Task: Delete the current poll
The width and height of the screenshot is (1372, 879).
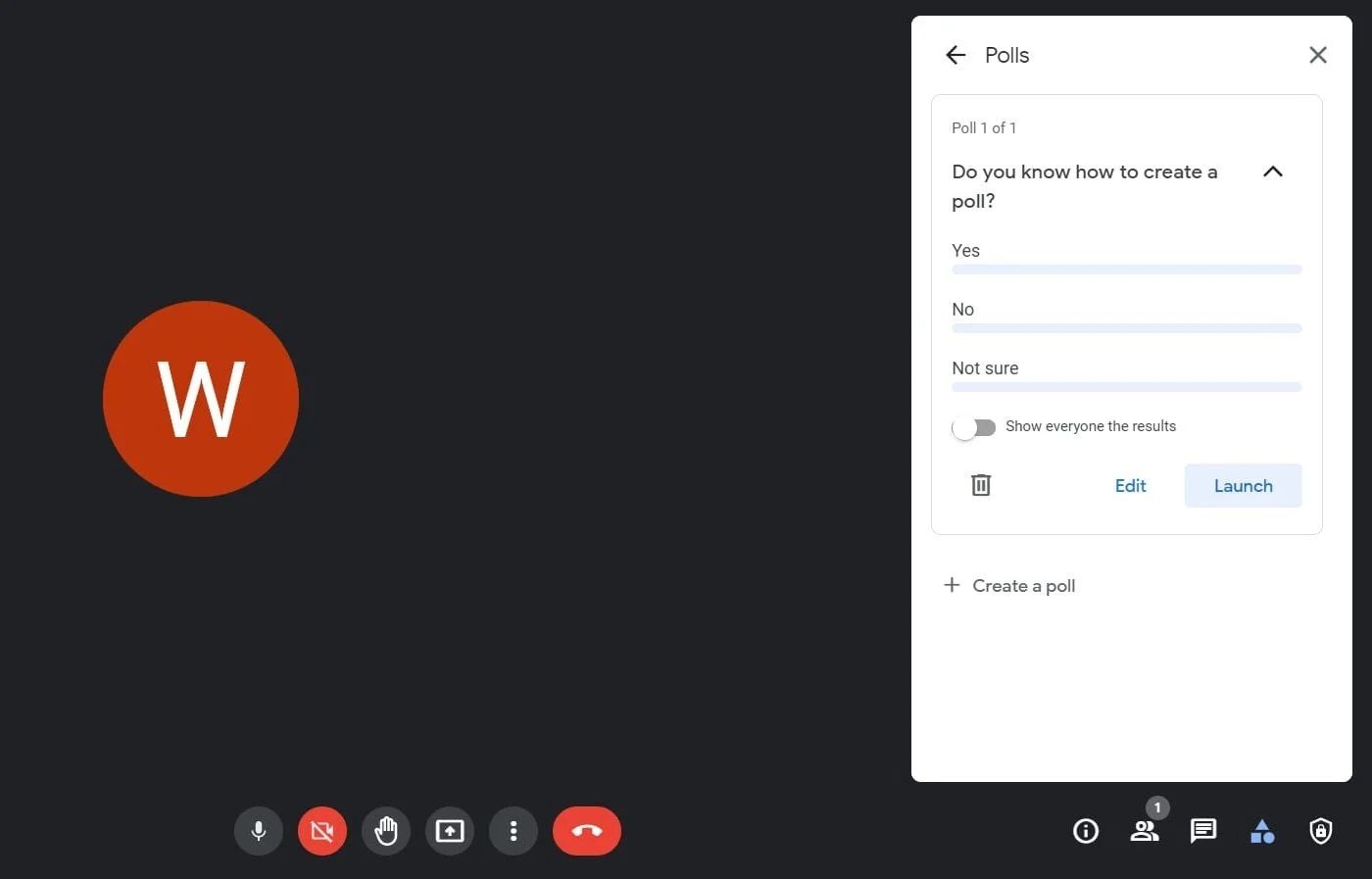Action: [x=980, y=485]
